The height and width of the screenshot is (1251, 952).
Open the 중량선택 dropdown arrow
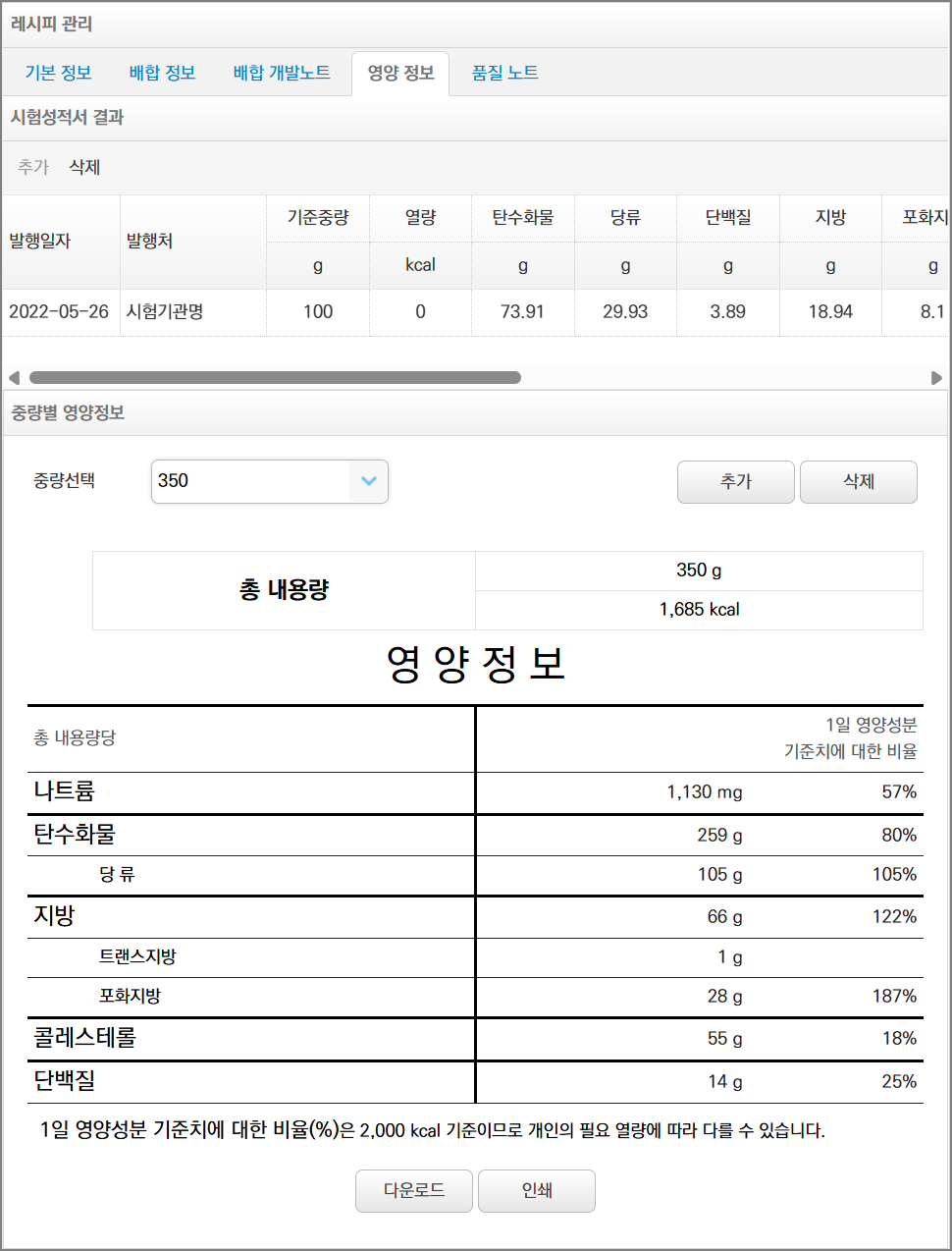click(369, 481)
